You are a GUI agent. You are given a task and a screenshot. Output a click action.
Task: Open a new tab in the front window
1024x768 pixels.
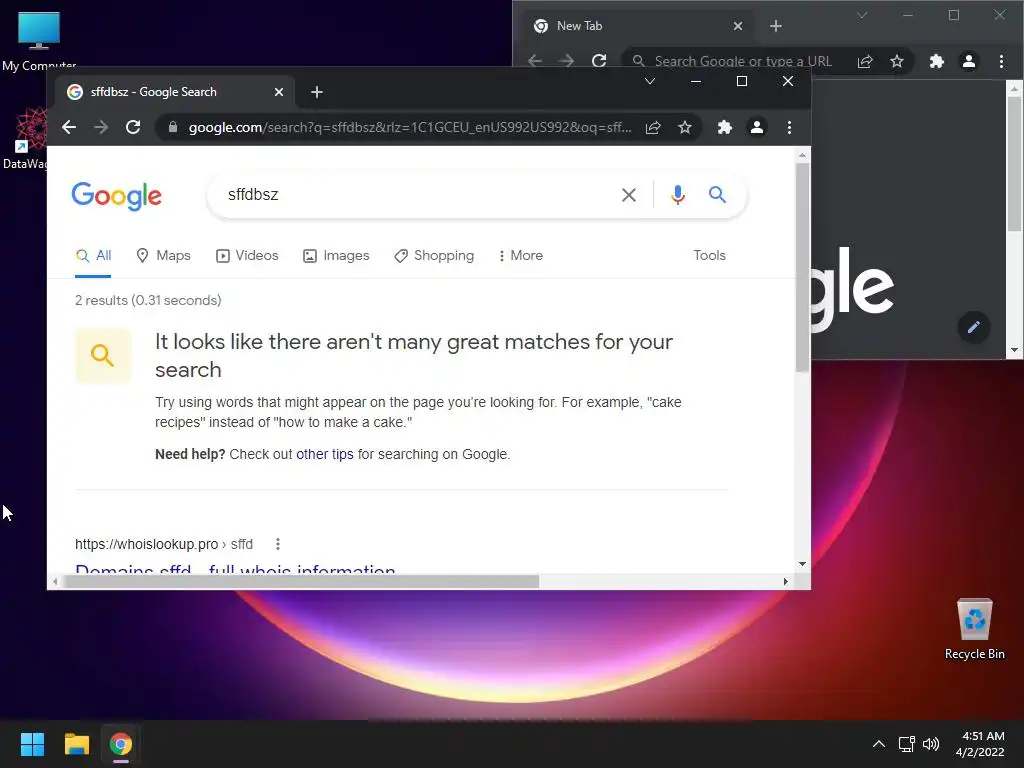click(317, 92)
